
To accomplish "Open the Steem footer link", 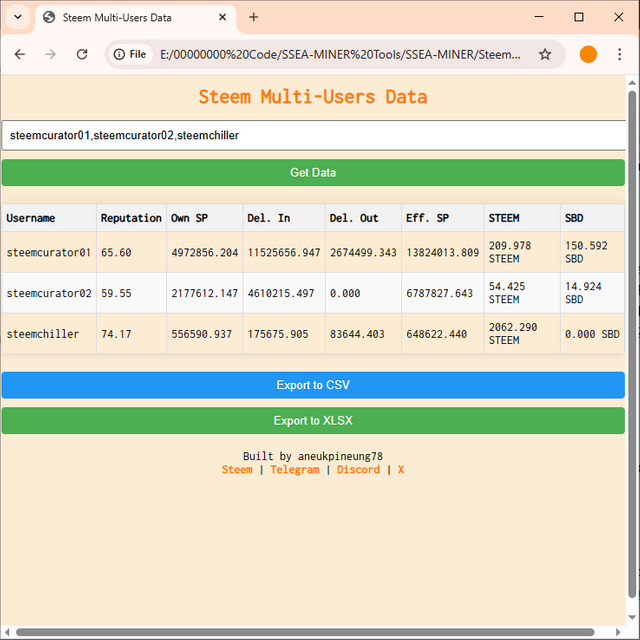I will [237, 469].
